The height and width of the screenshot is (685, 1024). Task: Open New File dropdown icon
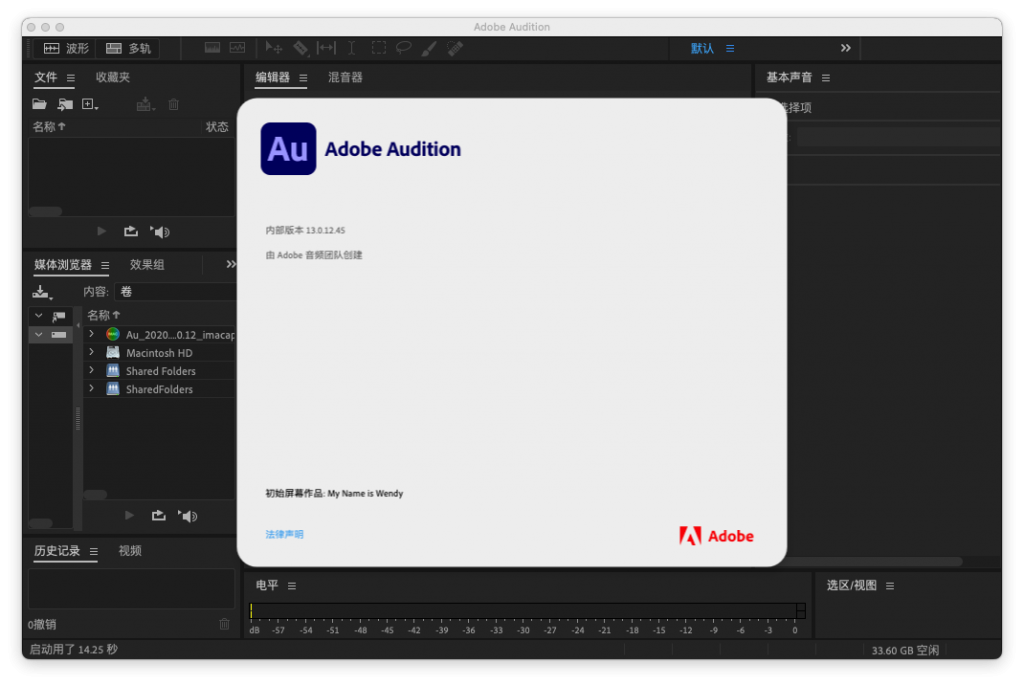[x=90, y=104]
